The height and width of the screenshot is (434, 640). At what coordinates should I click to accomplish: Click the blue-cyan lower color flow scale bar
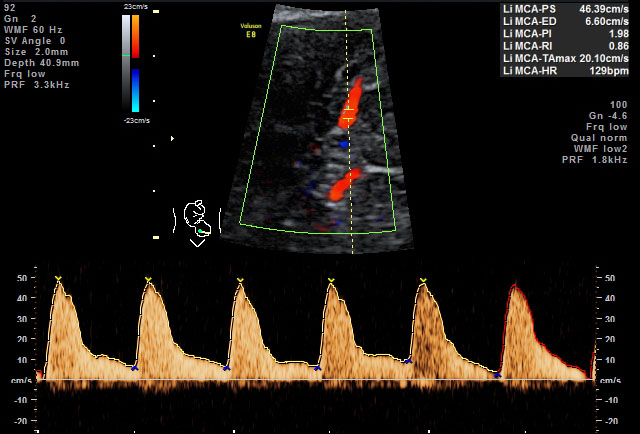coord(136,90)
